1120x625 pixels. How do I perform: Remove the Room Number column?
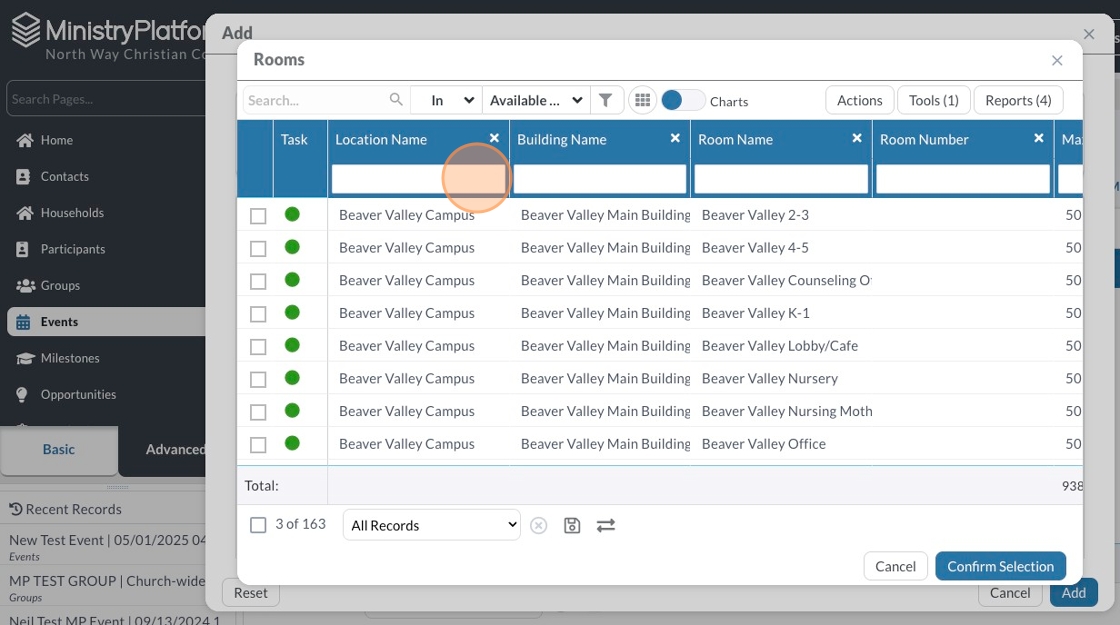tap(1039, 138)
